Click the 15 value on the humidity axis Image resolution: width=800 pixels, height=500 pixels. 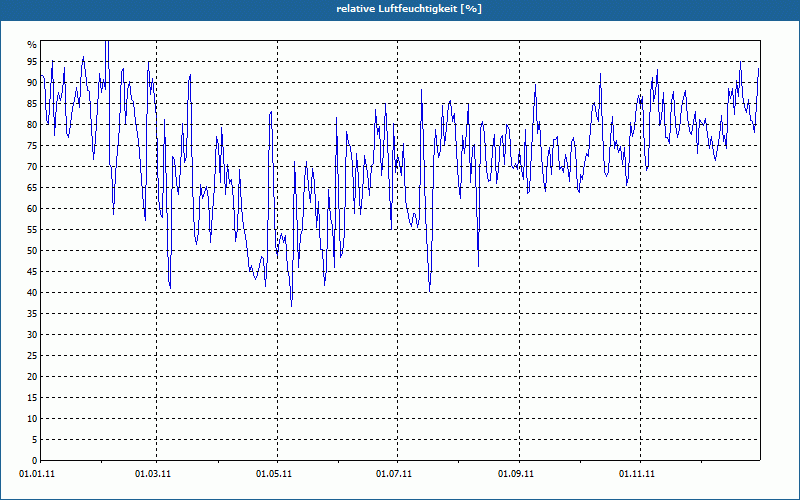32,397
